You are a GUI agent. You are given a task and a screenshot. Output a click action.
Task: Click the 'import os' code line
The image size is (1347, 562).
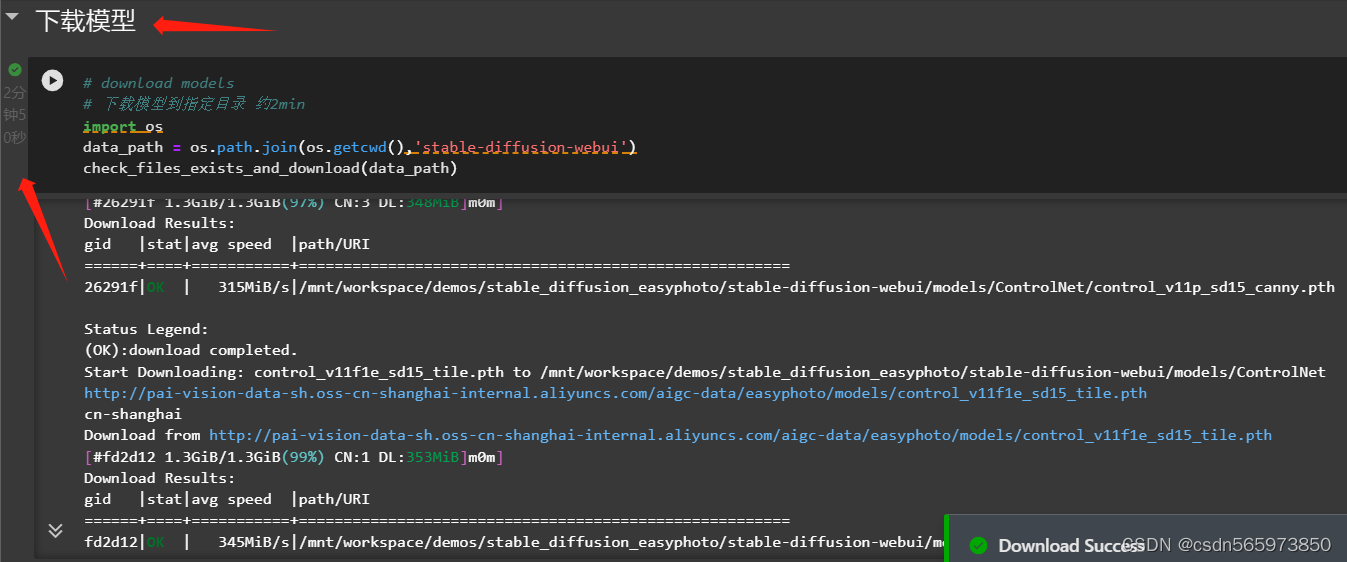point(123,126)
